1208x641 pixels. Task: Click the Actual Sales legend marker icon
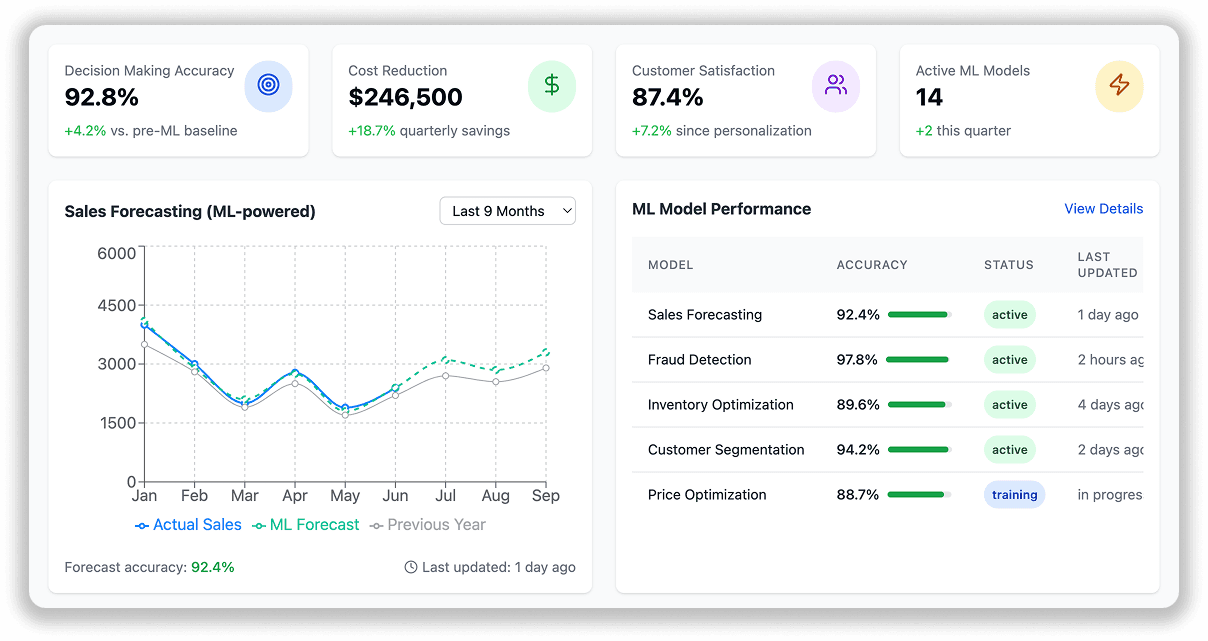(142, 525)
